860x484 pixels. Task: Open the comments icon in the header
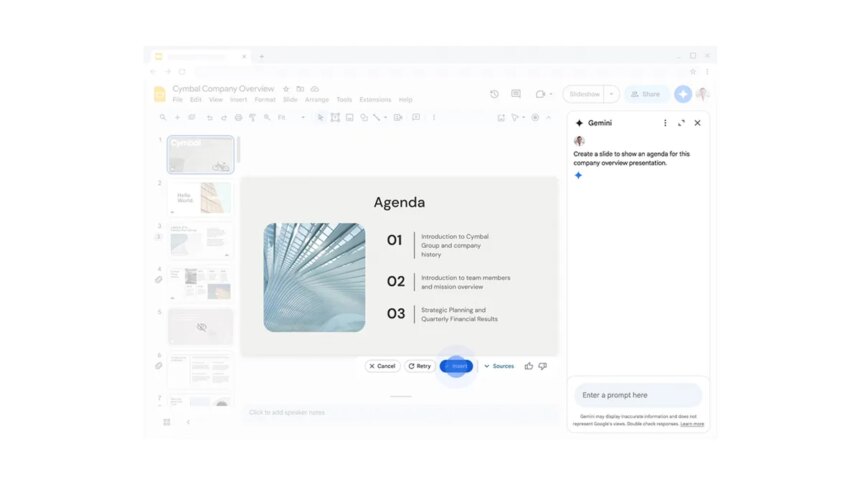(x=516, y=94)
